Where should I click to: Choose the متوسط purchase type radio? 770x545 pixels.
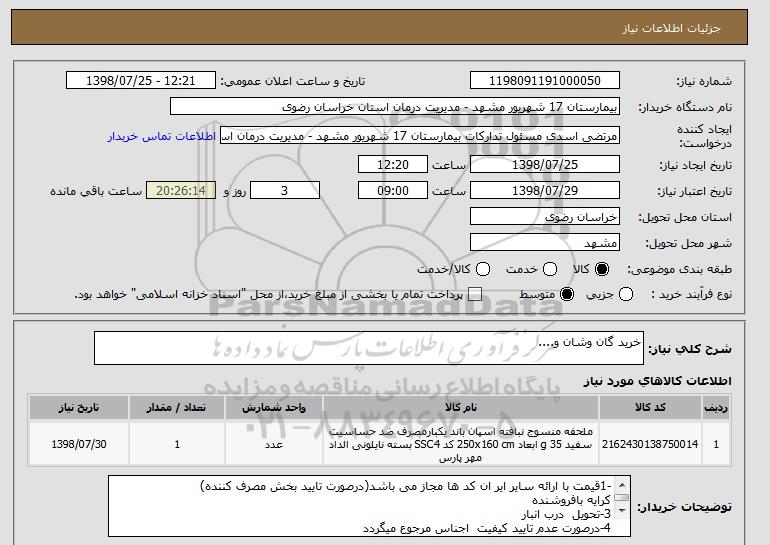pos(567,294)
